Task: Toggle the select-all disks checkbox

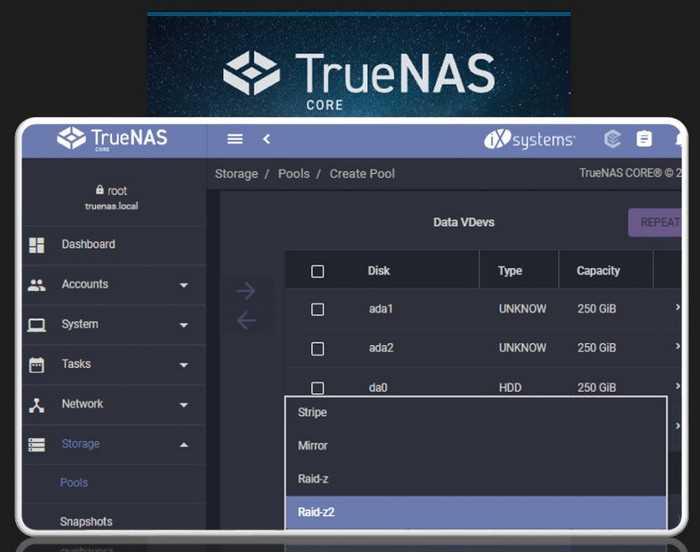Action: click(x=317, y=271)
